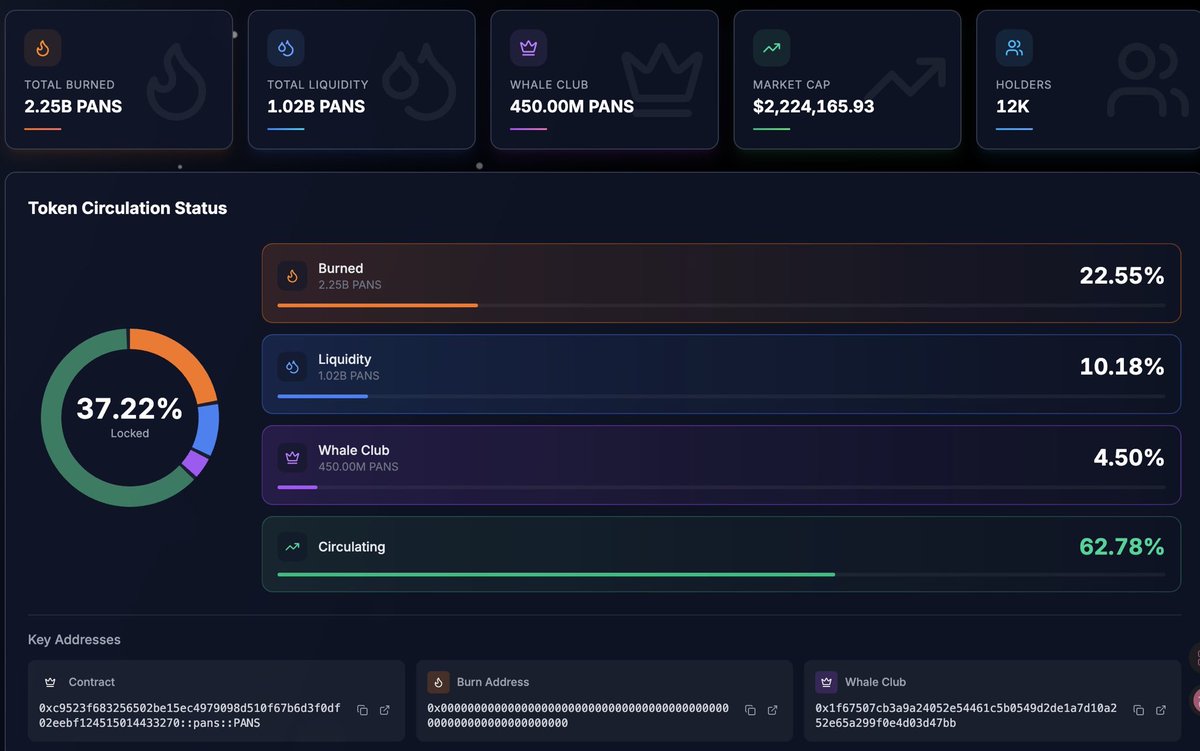
Task: Copy the Whale Club address
Action: point(1138,710)
